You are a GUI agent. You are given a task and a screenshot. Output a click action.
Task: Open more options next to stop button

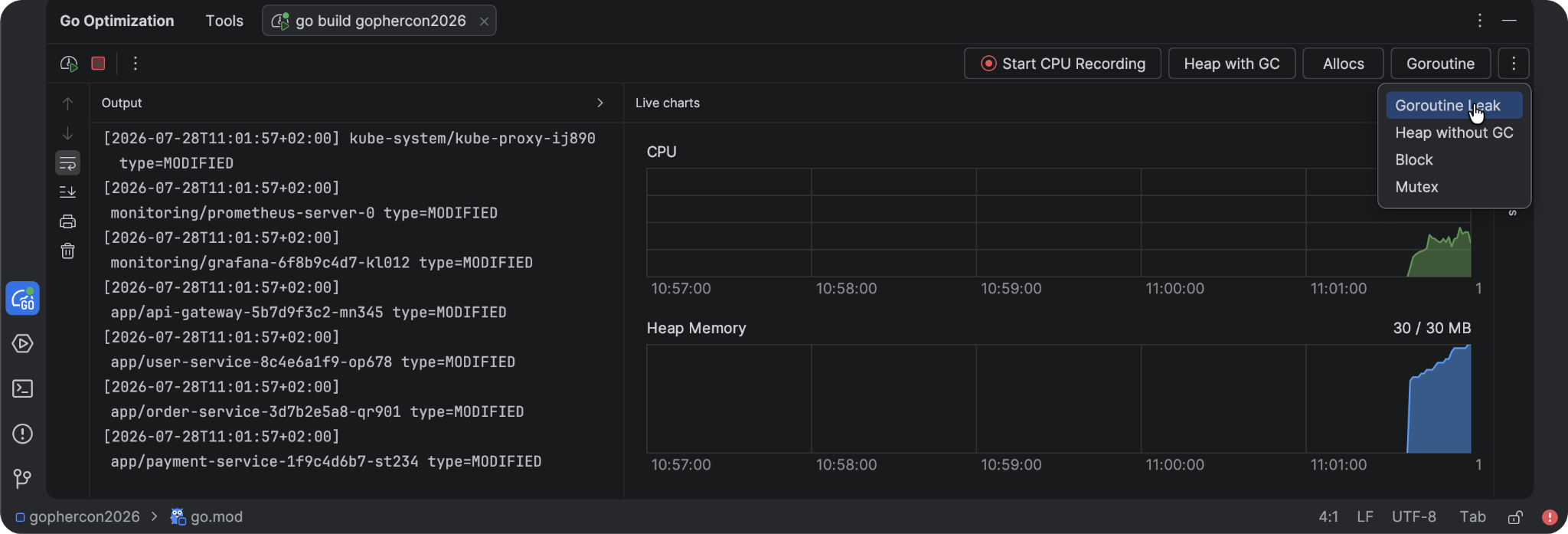pos(136,64)
